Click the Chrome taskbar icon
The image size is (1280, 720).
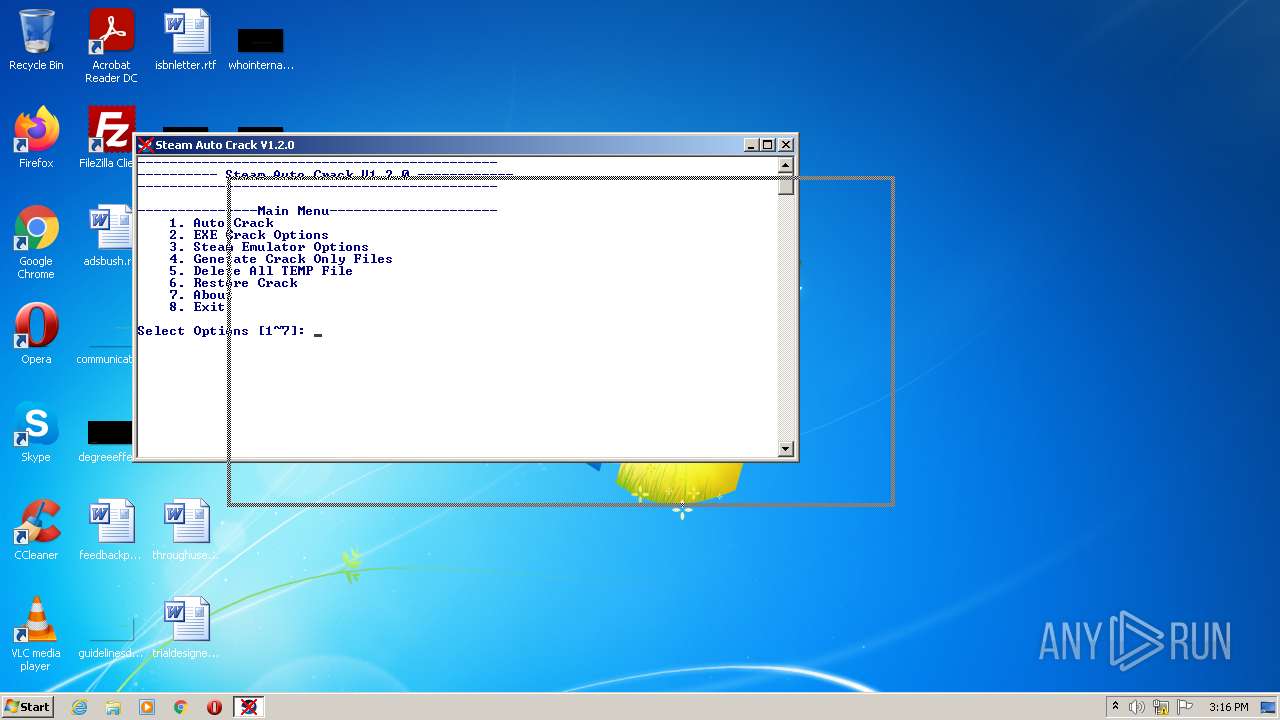pos(181,707)
